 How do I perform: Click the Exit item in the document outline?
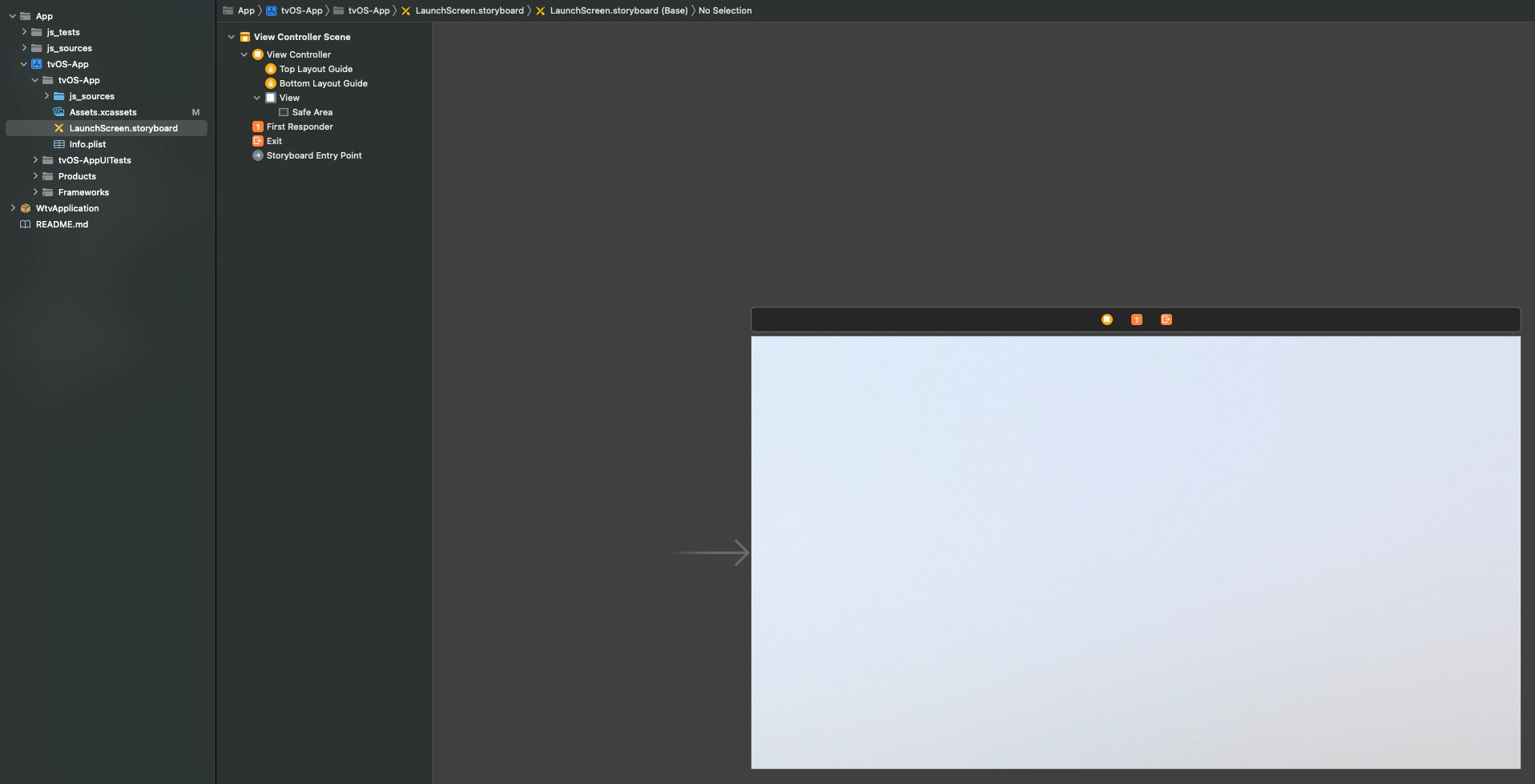coord(273,141)
